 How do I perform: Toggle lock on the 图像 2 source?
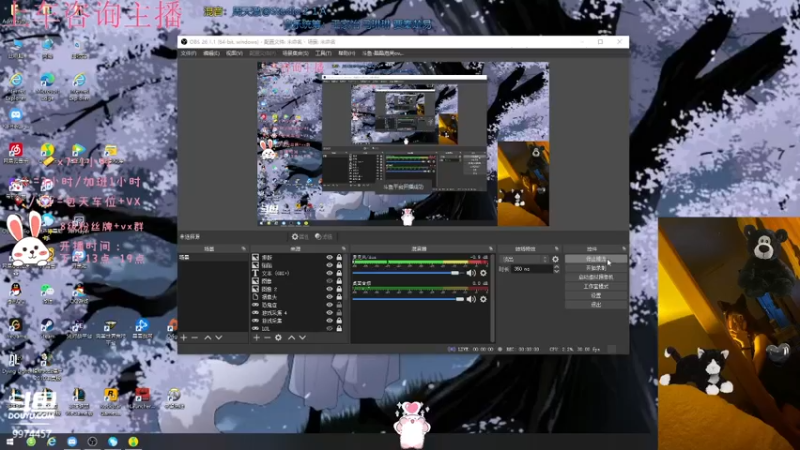tap(339, 289)
